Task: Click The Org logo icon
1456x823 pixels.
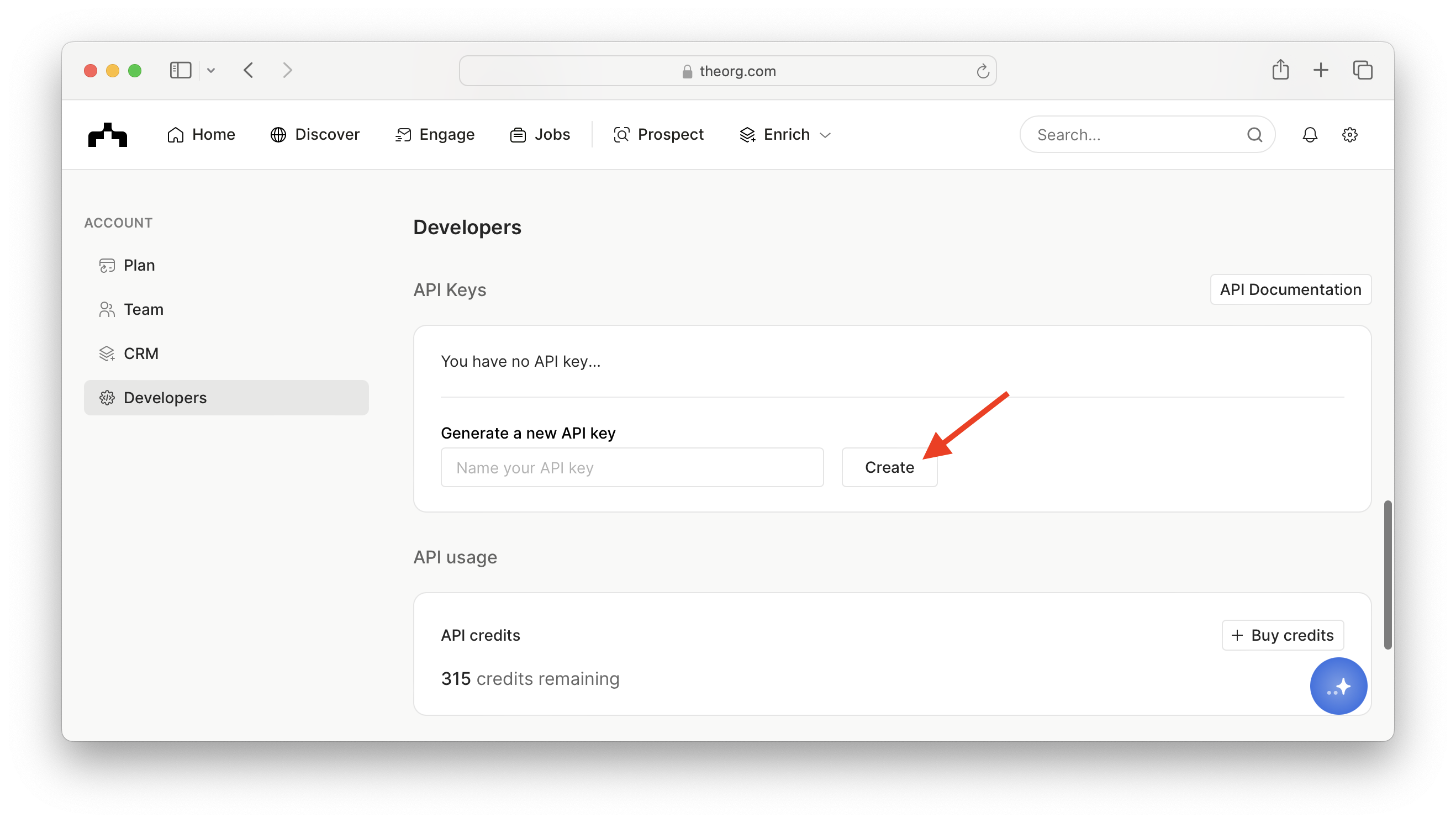Action: (x=107, y=135)
